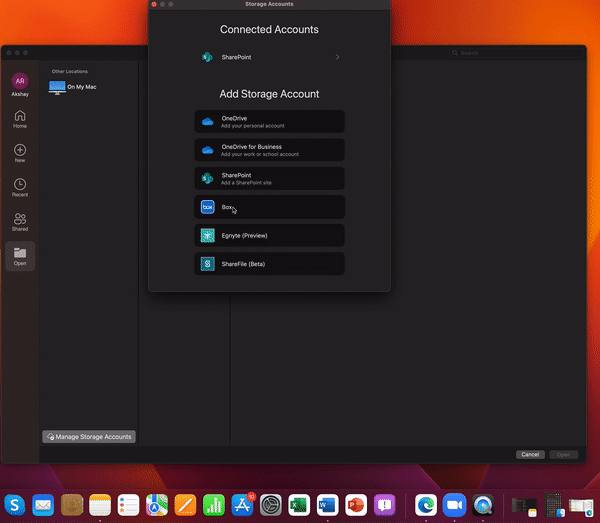The width and height of the screenshot is (600, 523).
Task: Add a SharePoint site
Action: [269, 178]
